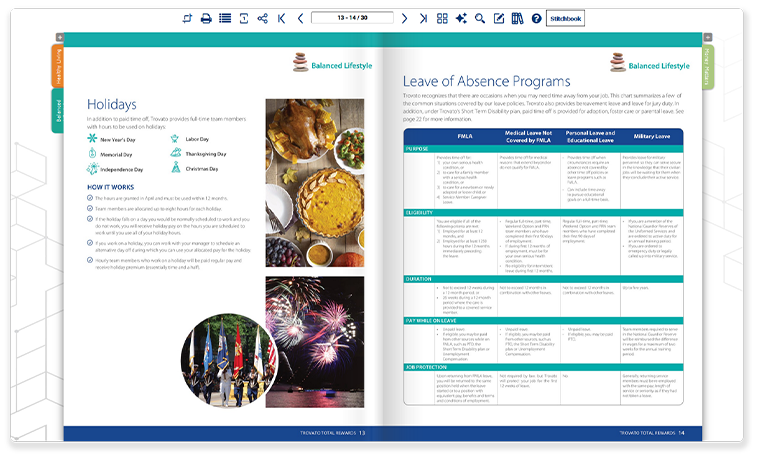Open the Balanced teal side tab

click(x=58, y=111)
